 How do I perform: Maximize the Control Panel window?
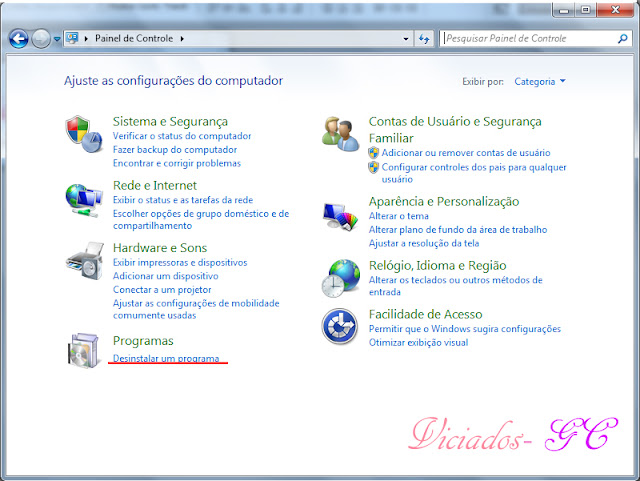585,10
